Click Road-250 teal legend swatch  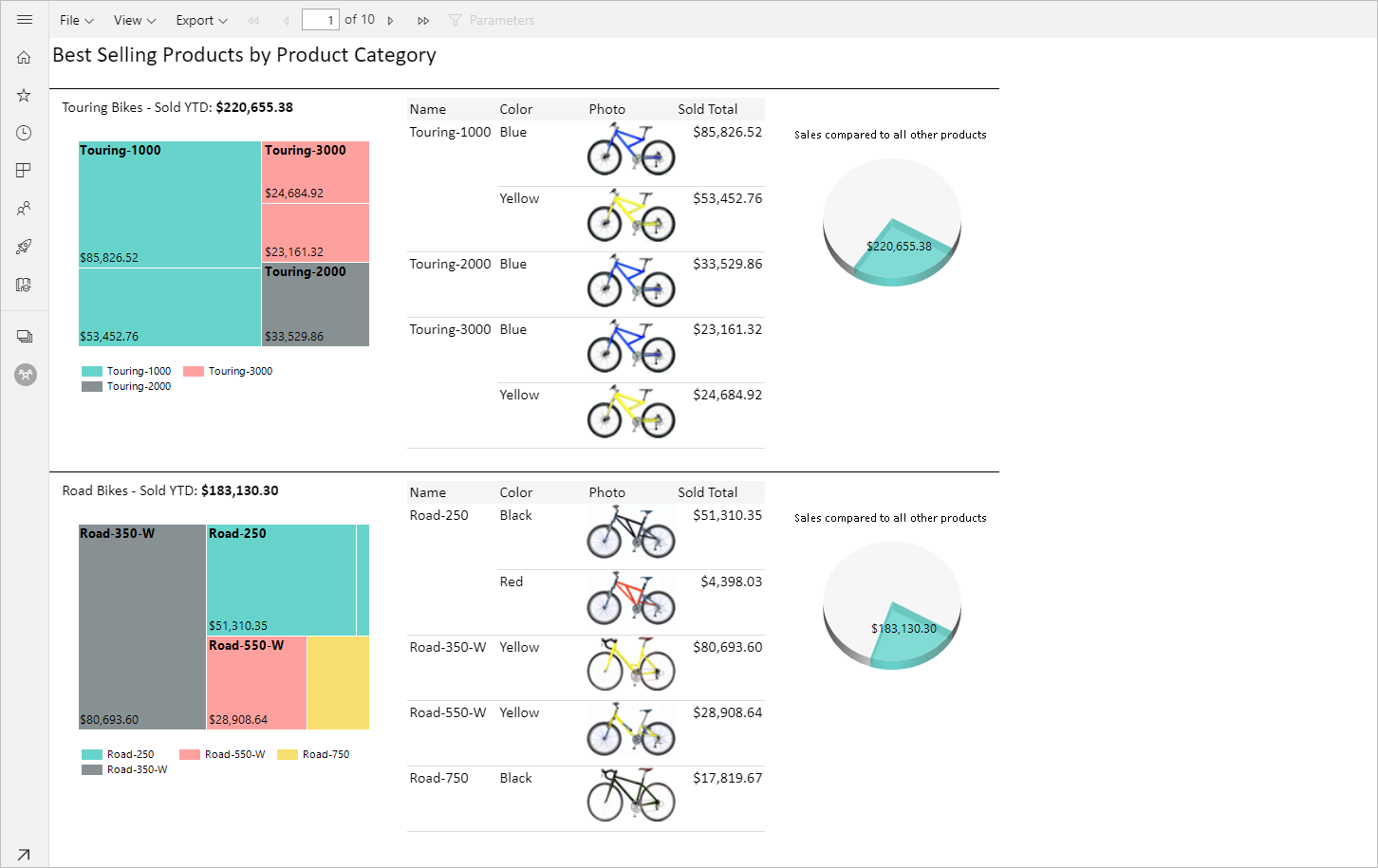92,755
